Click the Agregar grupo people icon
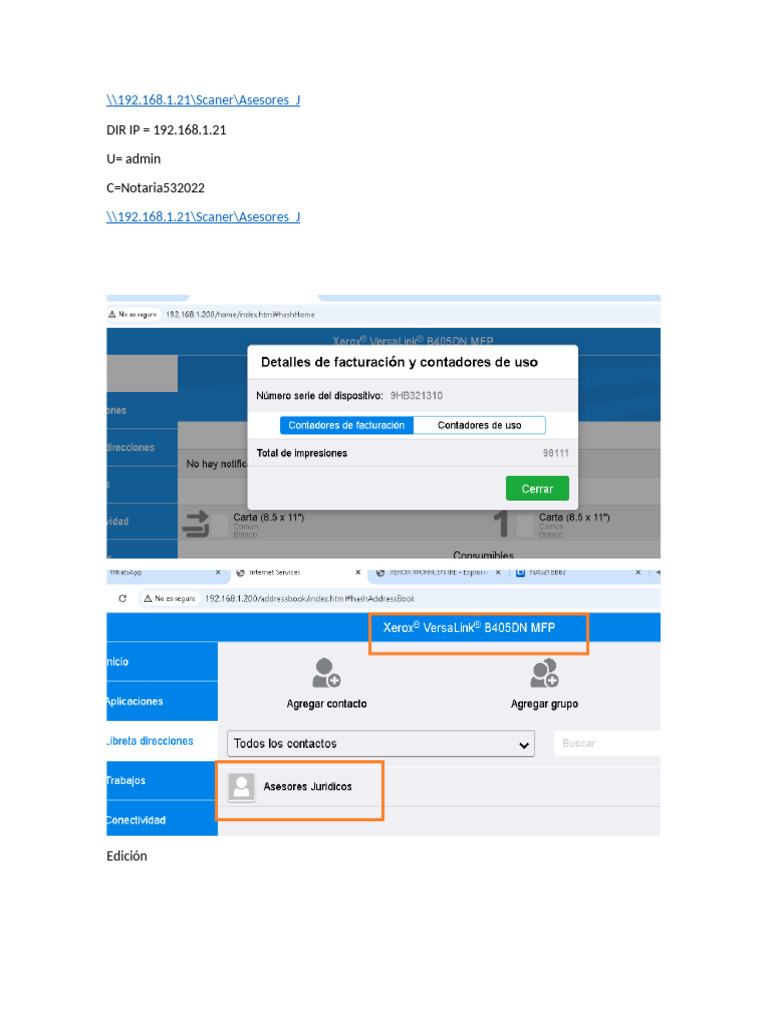The image size is (768, 1024). pos(544,673)
